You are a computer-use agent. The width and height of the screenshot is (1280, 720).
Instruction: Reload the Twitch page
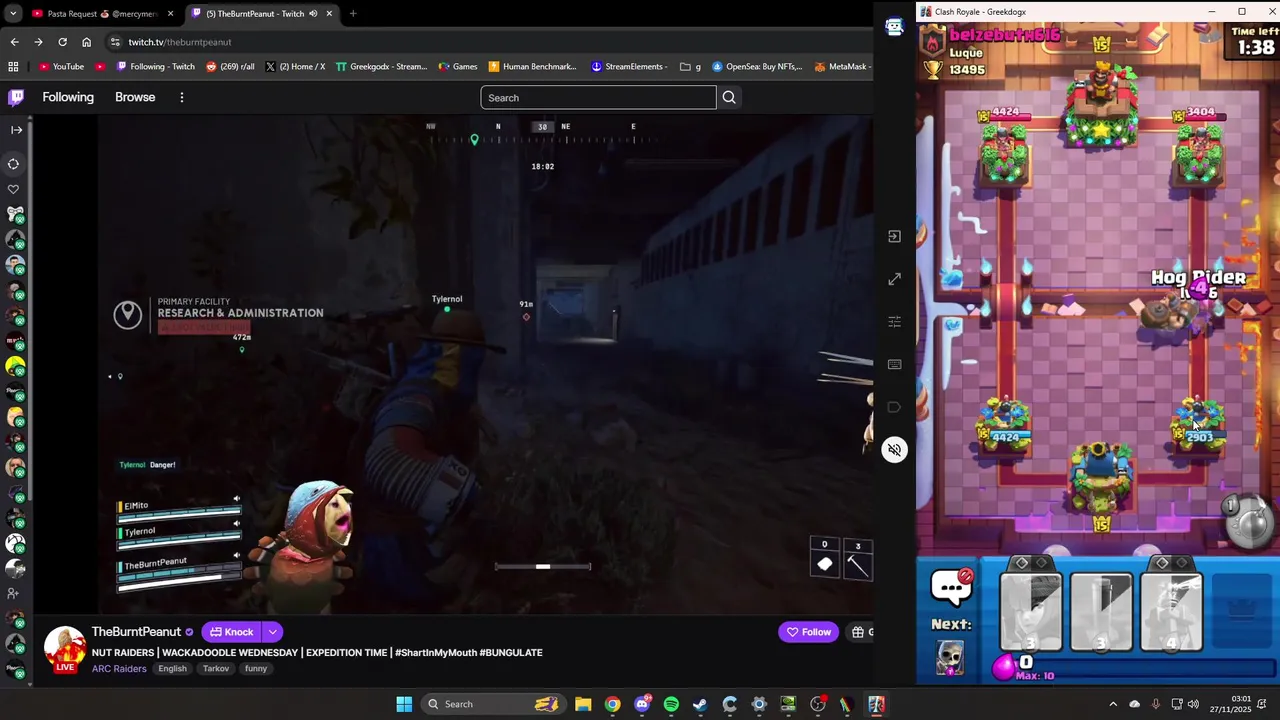pos(62,42)
